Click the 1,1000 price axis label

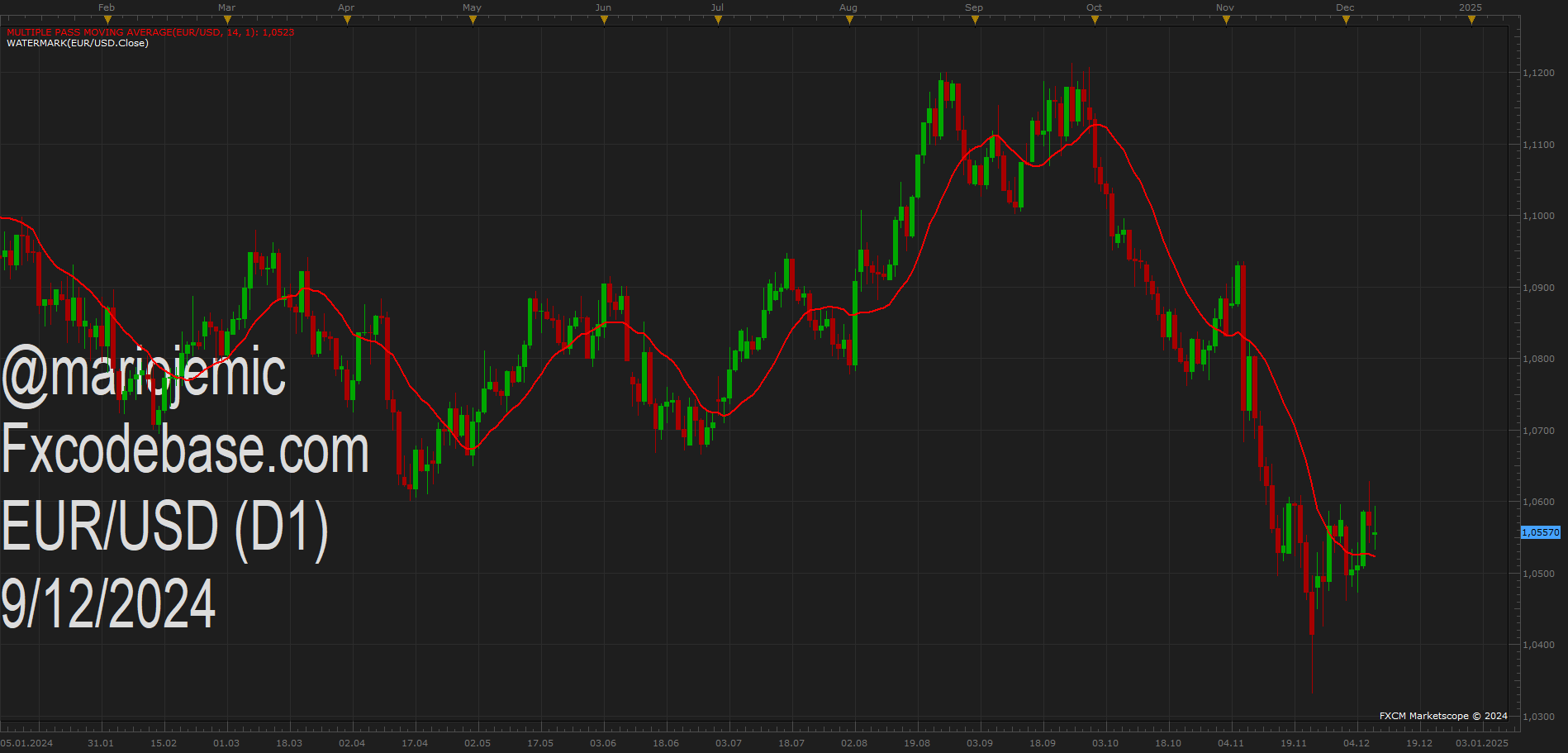point(1538,216)
